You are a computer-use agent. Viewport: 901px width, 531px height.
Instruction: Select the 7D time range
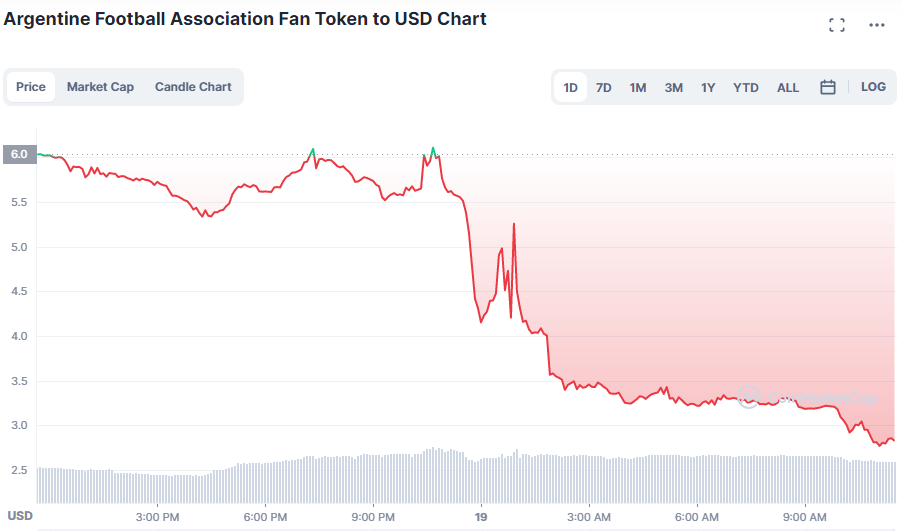pos(604,87)
